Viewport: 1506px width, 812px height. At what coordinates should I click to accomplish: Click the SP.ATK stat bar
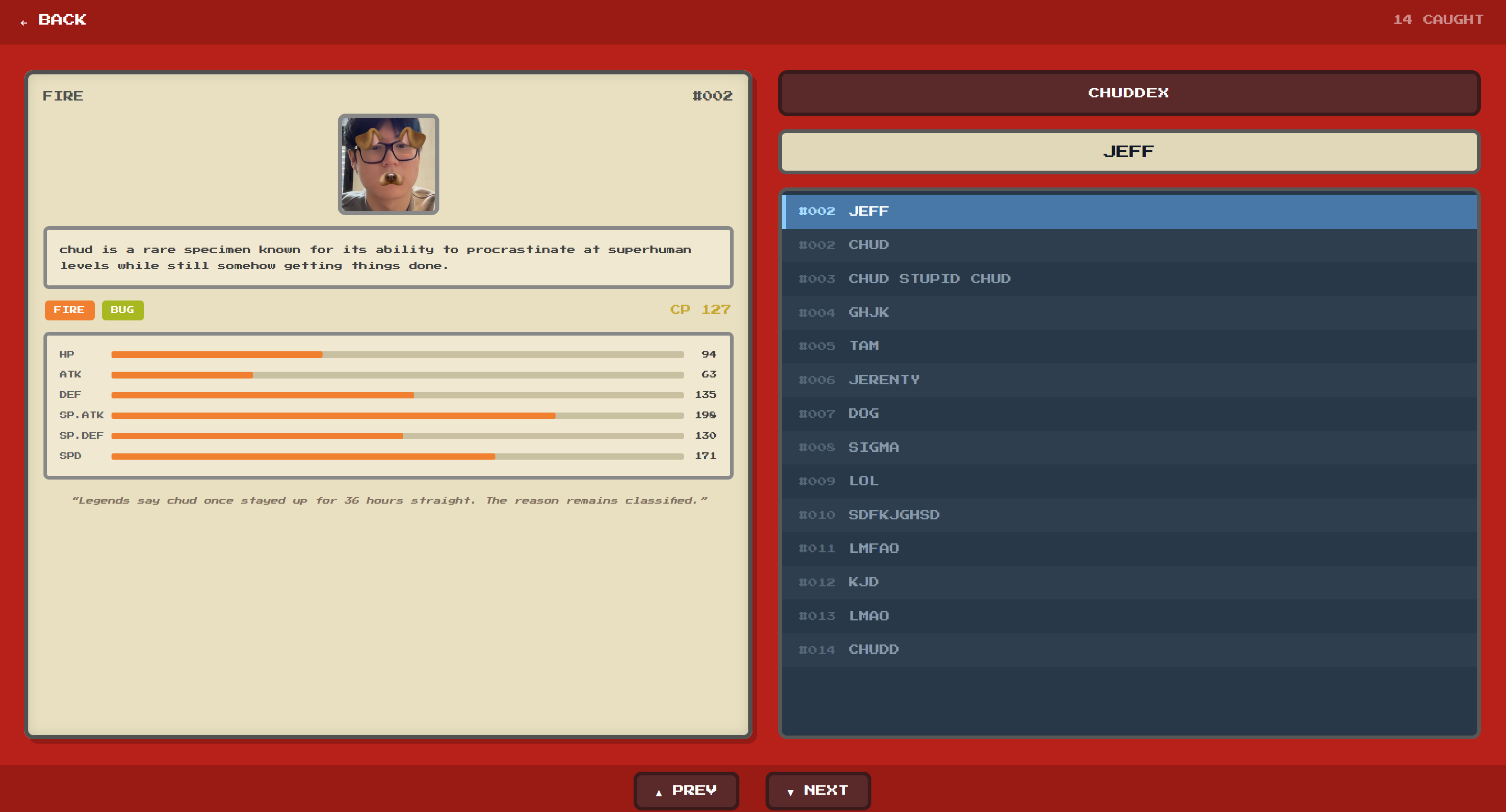[x=397, y=416]
